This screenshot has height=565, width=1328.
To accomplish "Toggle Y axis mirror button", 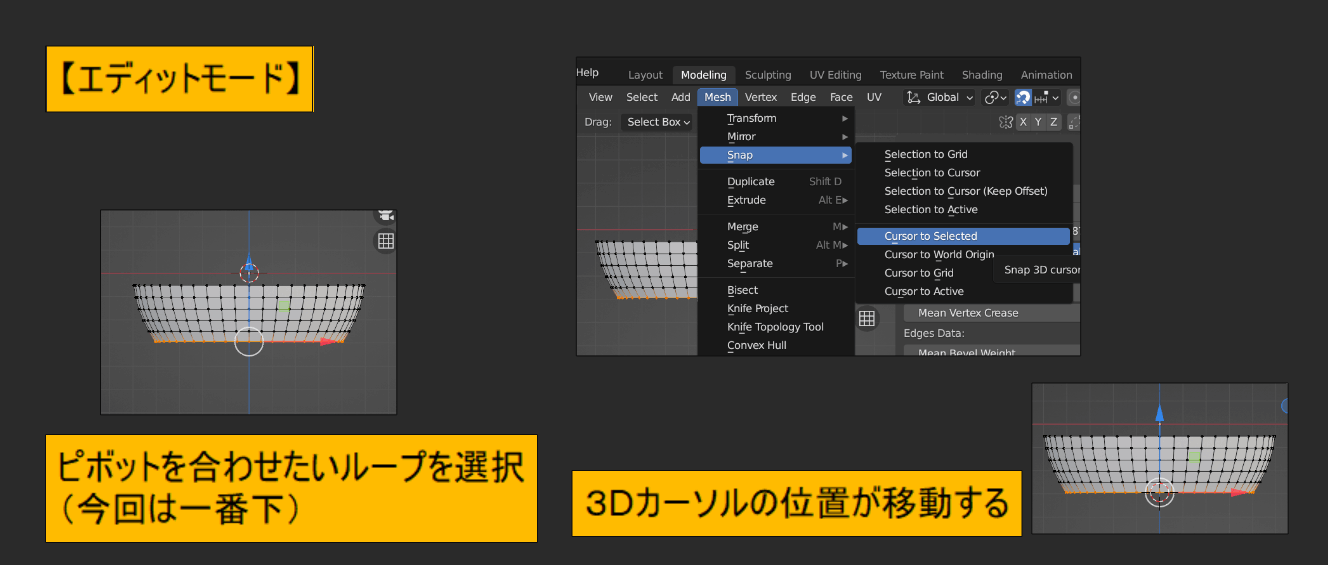I will 1039,122.
